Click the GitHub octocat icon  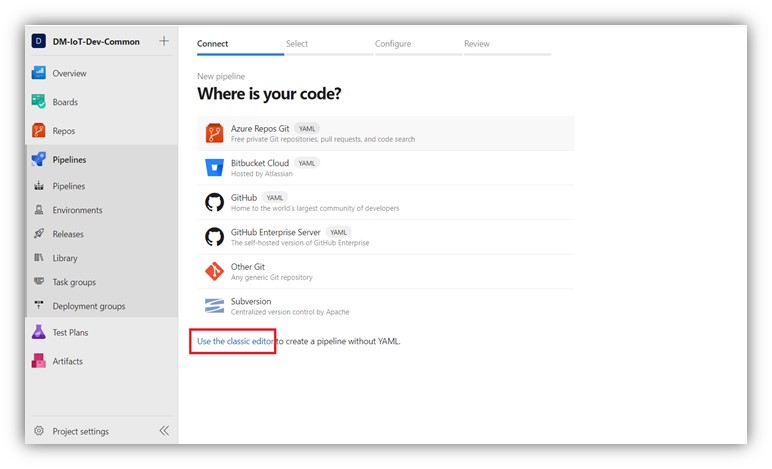214,202
